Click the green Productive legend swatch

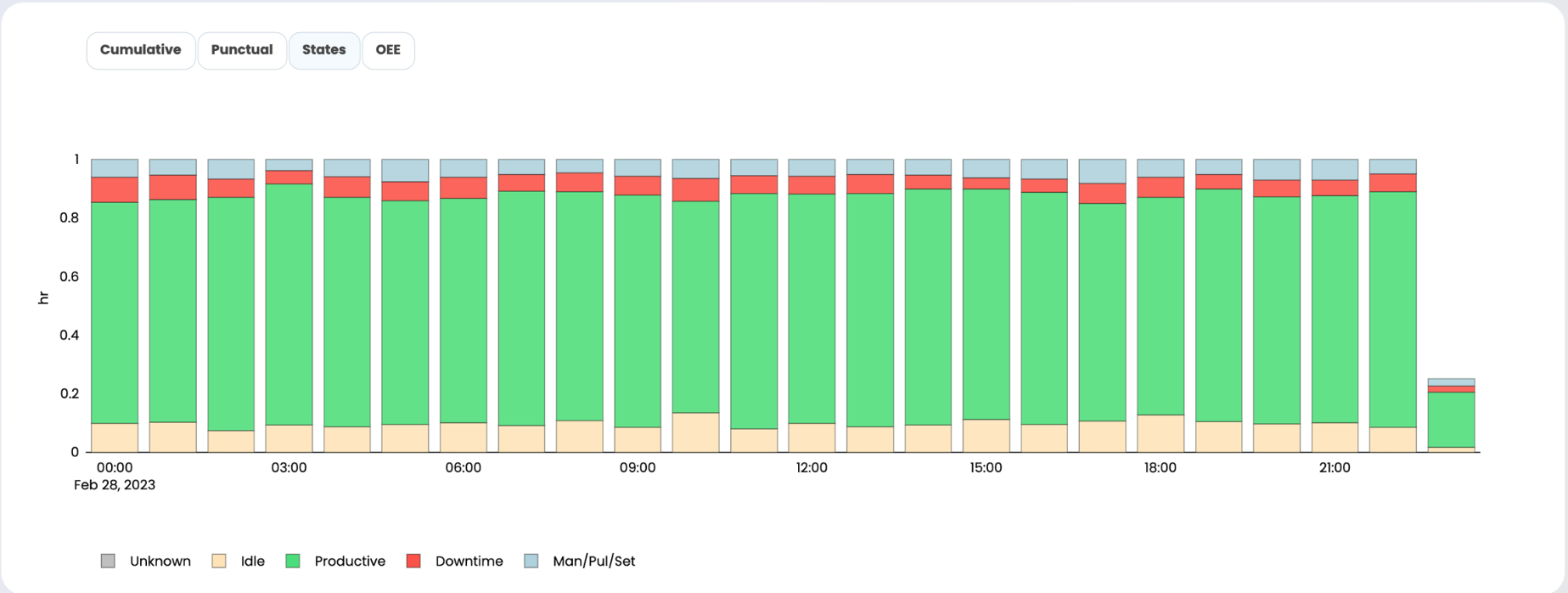tap(293, 561)
